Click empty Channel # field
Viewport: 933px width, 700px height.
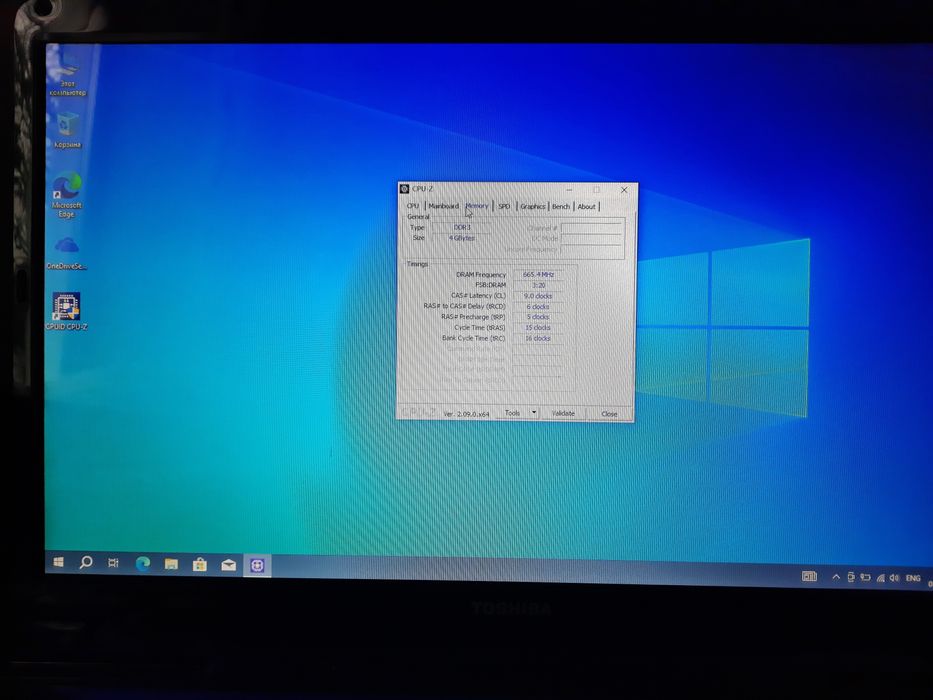click(x=591, y=228)
